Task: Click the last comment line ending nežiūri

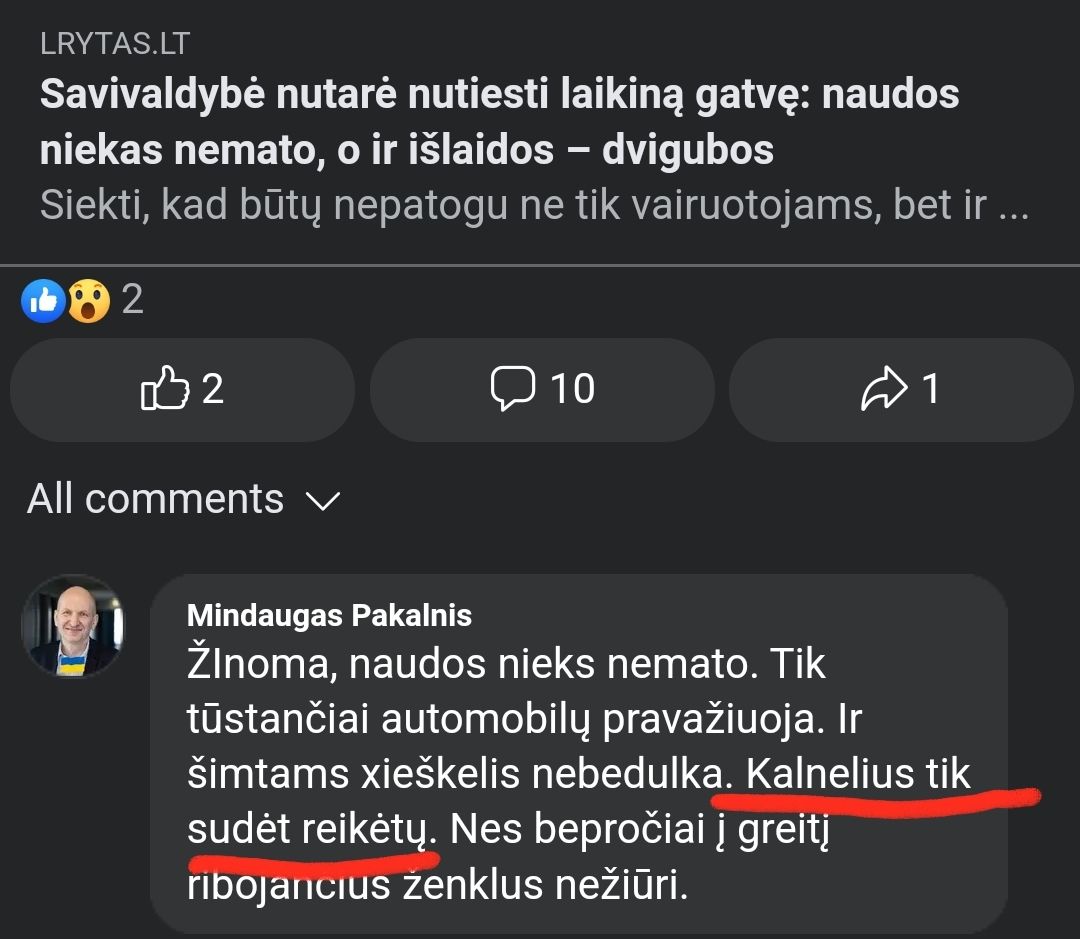Action: 438,885
